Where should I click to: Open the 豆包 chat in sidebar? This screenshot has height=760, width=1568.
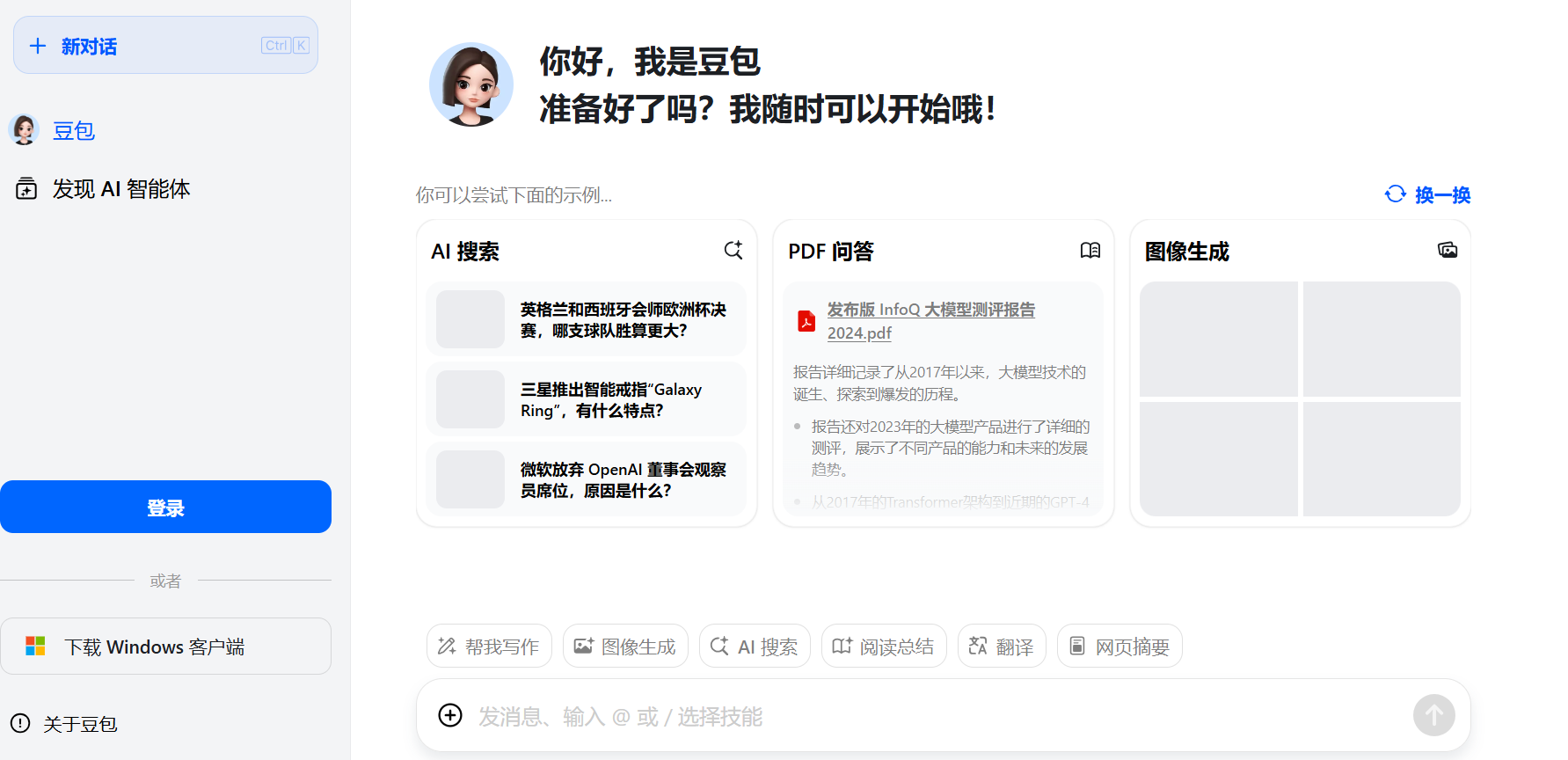tap(74, 131)
